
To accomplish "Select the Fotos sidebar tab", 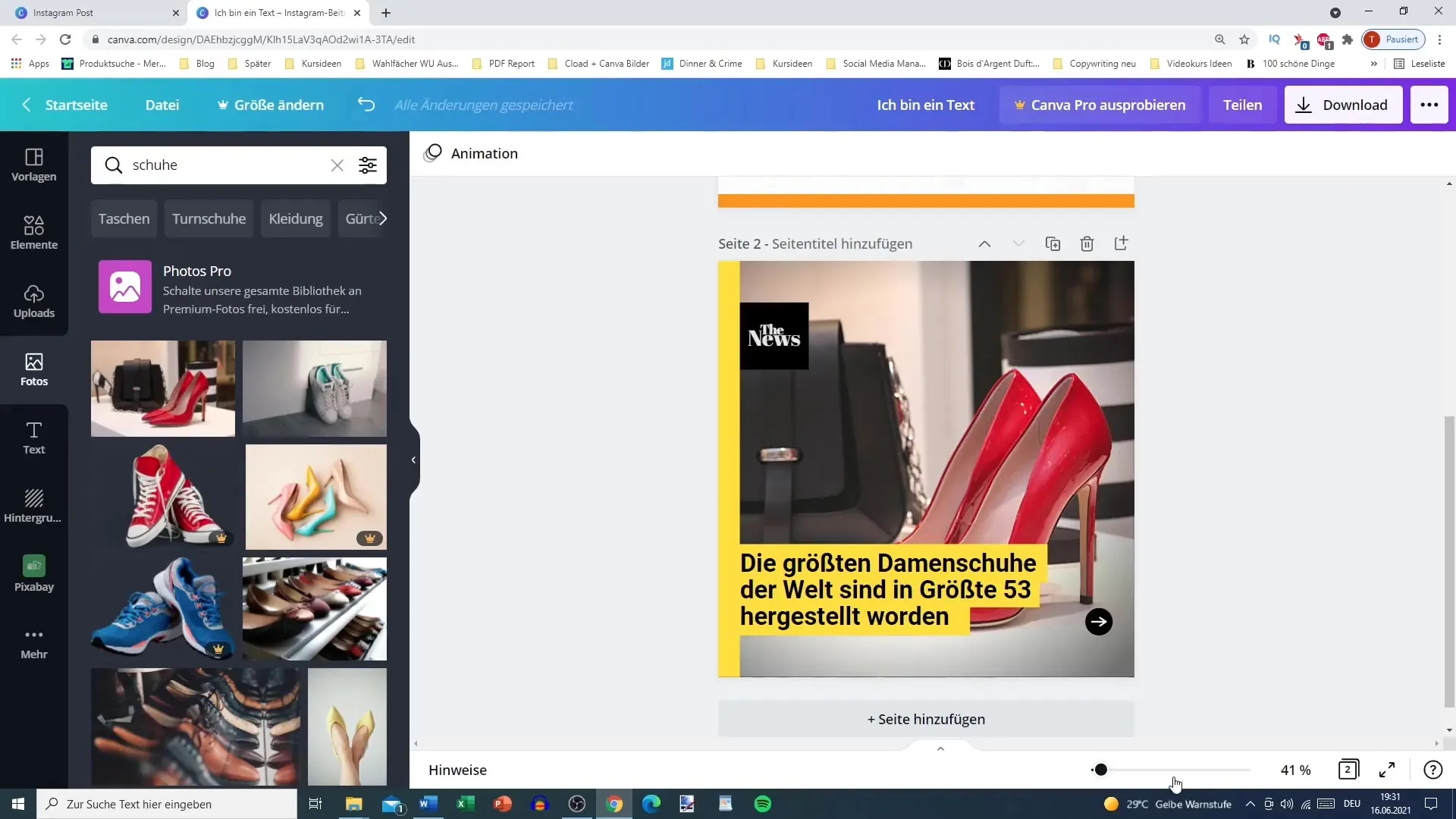I will click(x=34, y=369).
